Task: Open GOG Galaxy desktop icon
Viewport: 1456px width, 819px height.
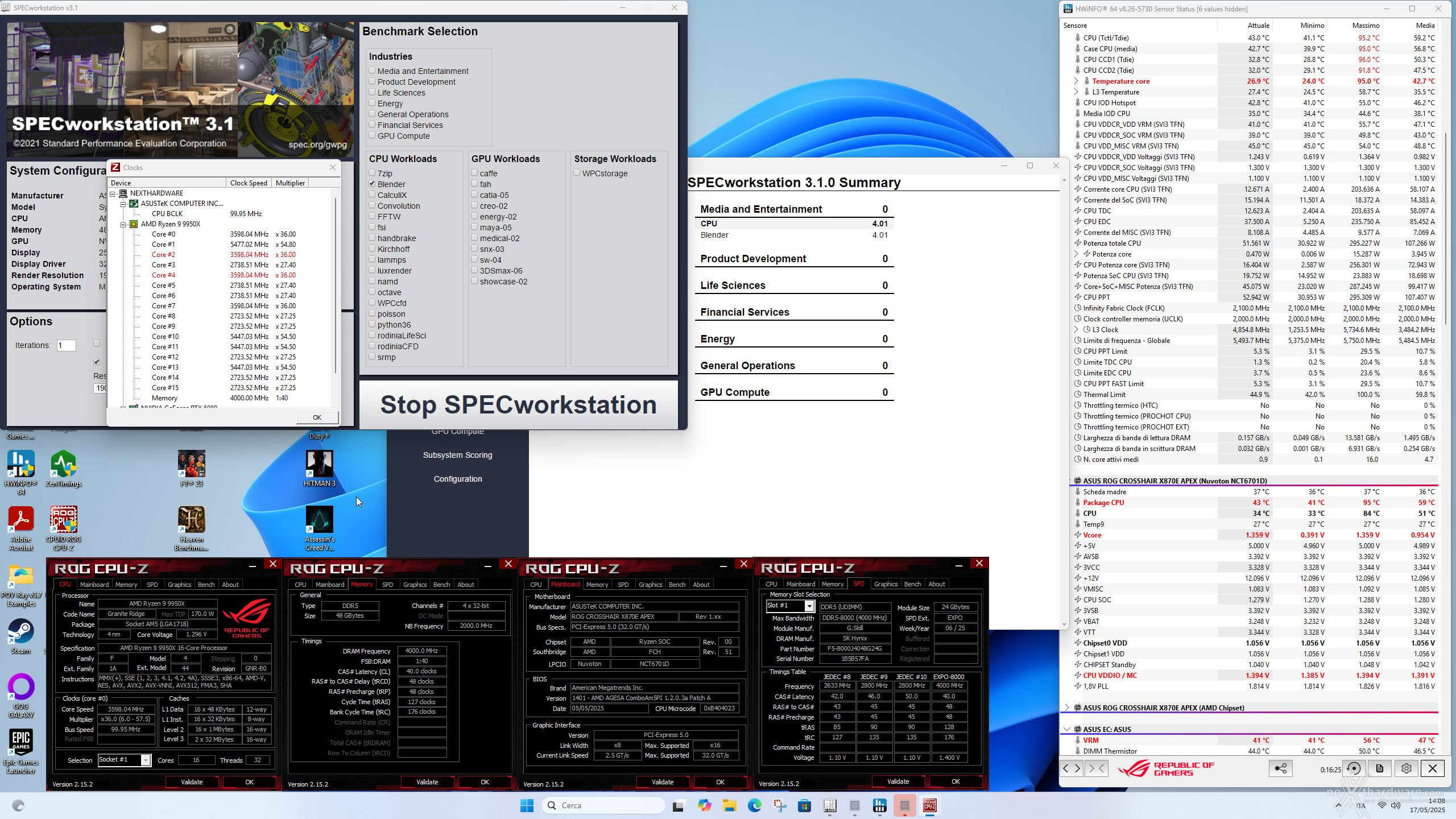Action: point(21,696)
